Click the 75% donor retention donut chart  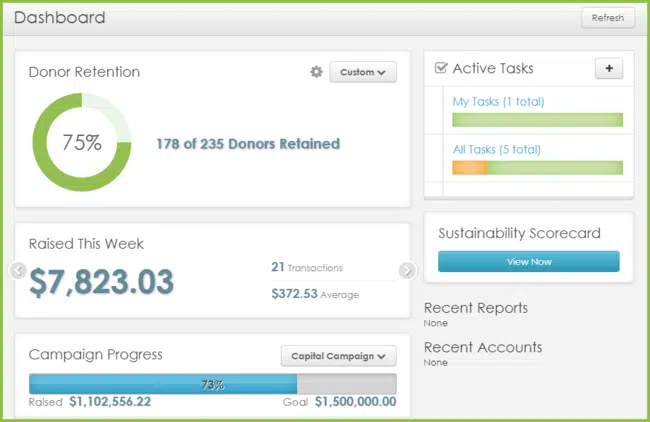click(82, 142)
